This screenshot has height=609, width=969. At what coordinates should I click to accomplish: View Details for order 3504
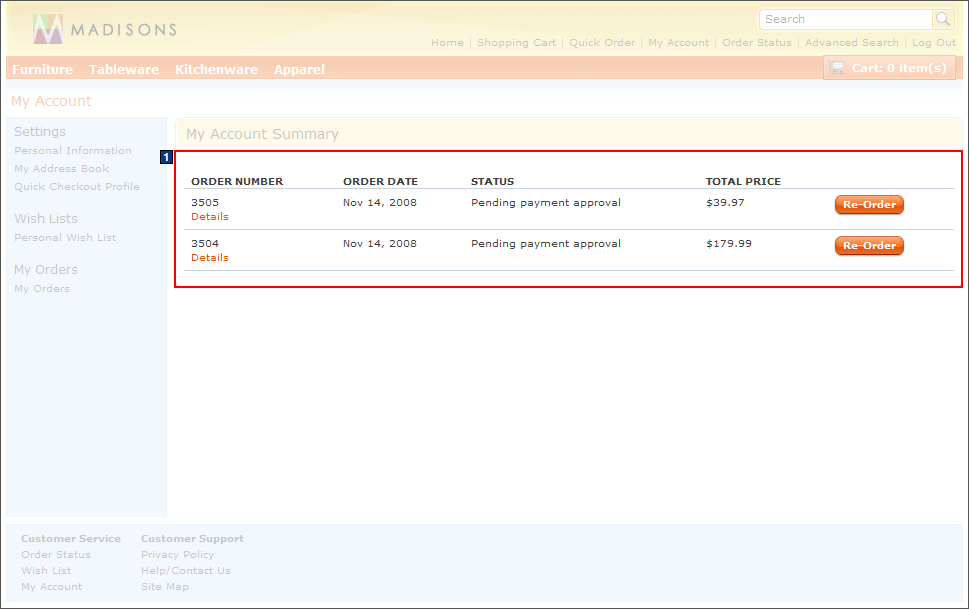point(210,258)
